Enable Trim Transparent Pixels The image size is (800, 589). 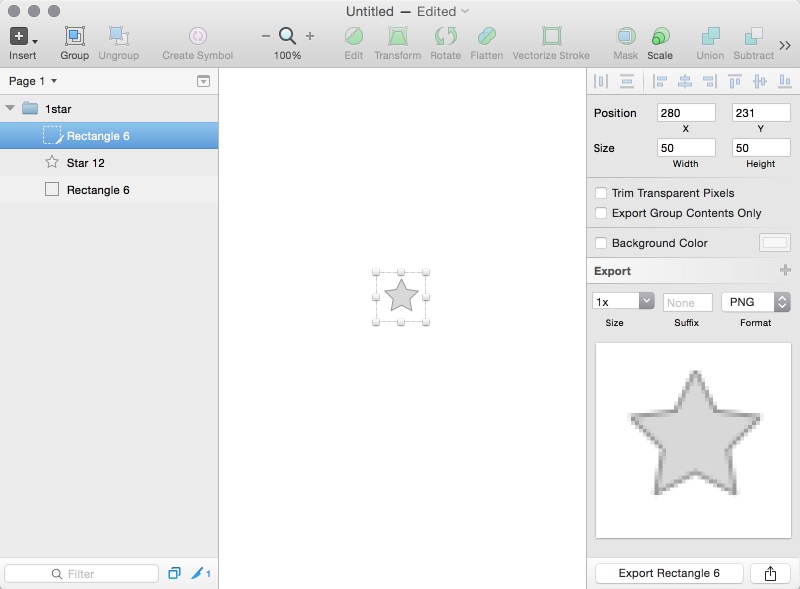600,193
